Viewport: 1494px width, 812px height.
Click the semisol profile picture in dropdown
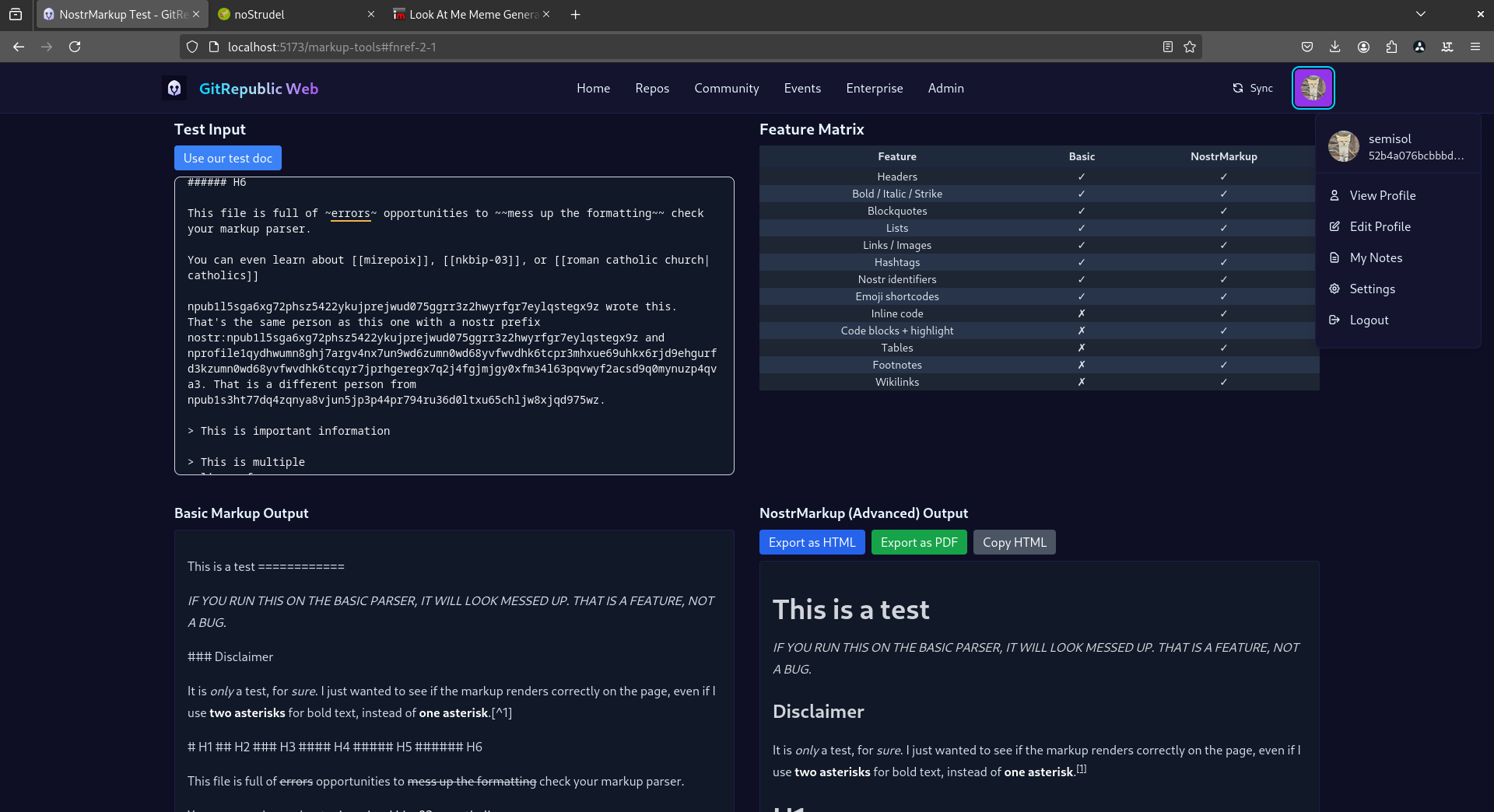pyautogui.click(x=1344, y=146)
